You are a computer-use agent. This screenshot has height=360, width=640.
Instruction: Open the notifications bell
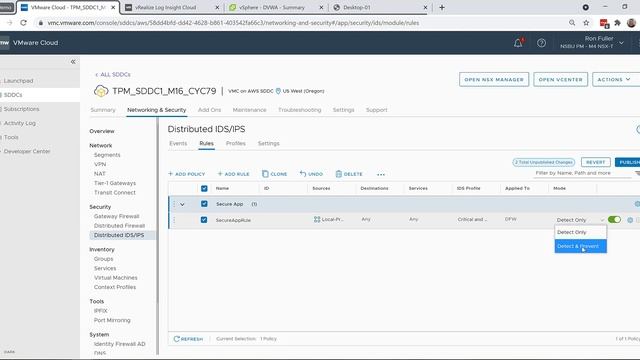tap(518, 42)
